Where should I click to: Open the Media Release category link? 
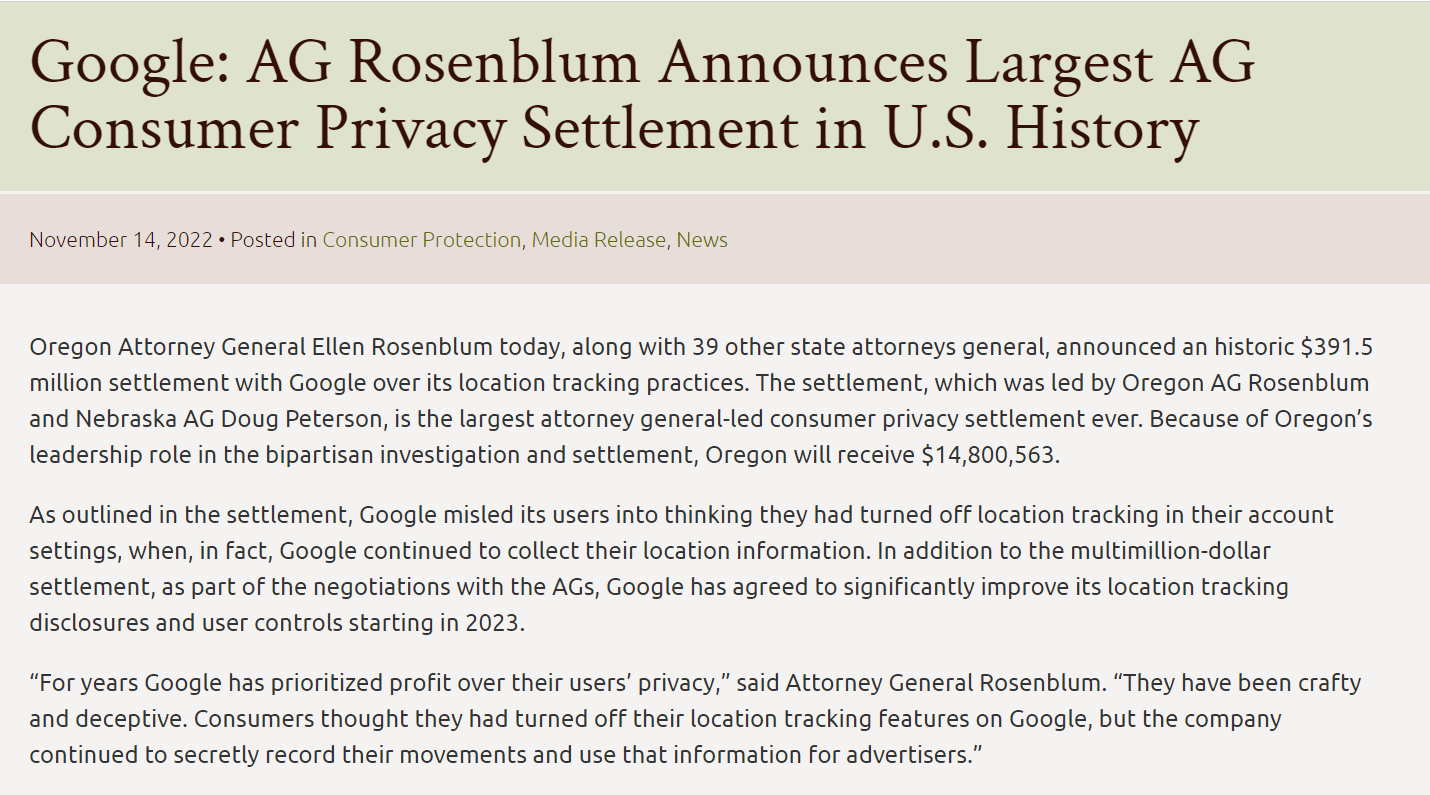pos(598,240)
